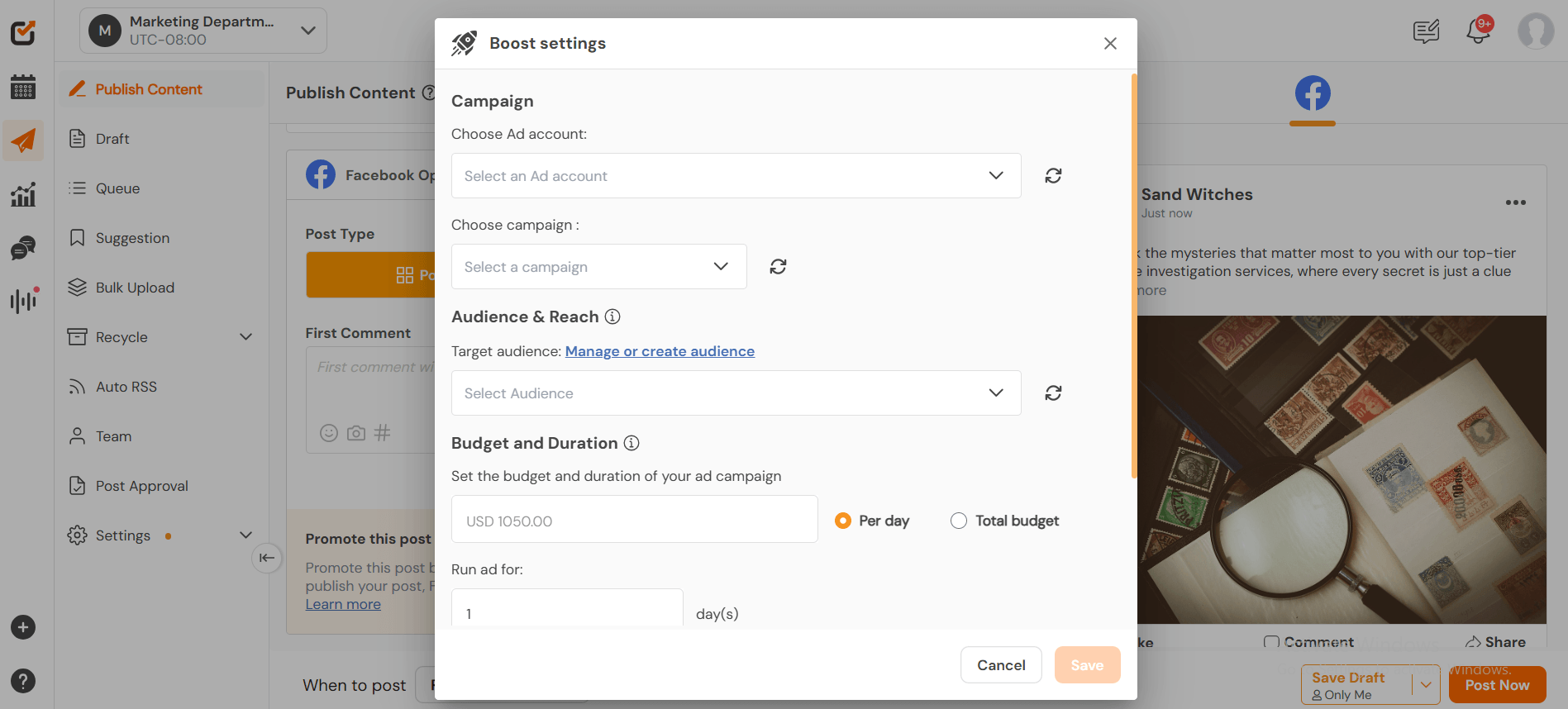Refresh the campaign list
This screenshot has height=709, width=1568.
778,266
